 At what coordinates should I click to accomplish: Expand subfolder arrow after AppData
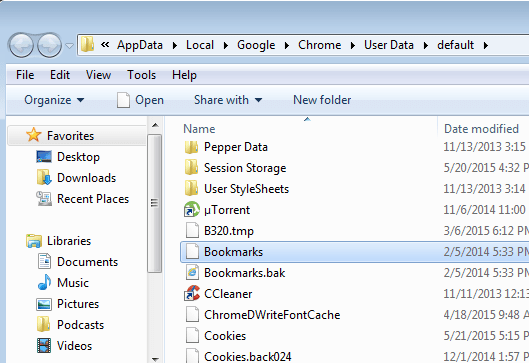174,45
